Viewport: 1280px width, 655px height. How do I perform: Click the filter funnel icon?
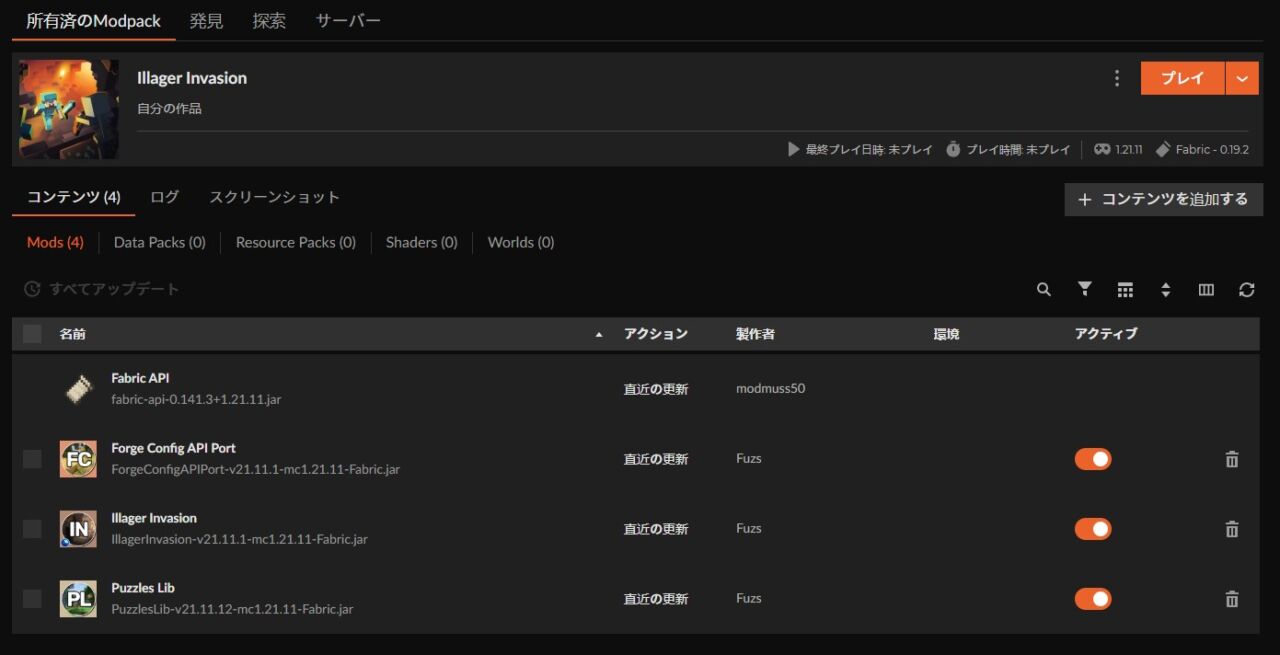(1084, 289)
